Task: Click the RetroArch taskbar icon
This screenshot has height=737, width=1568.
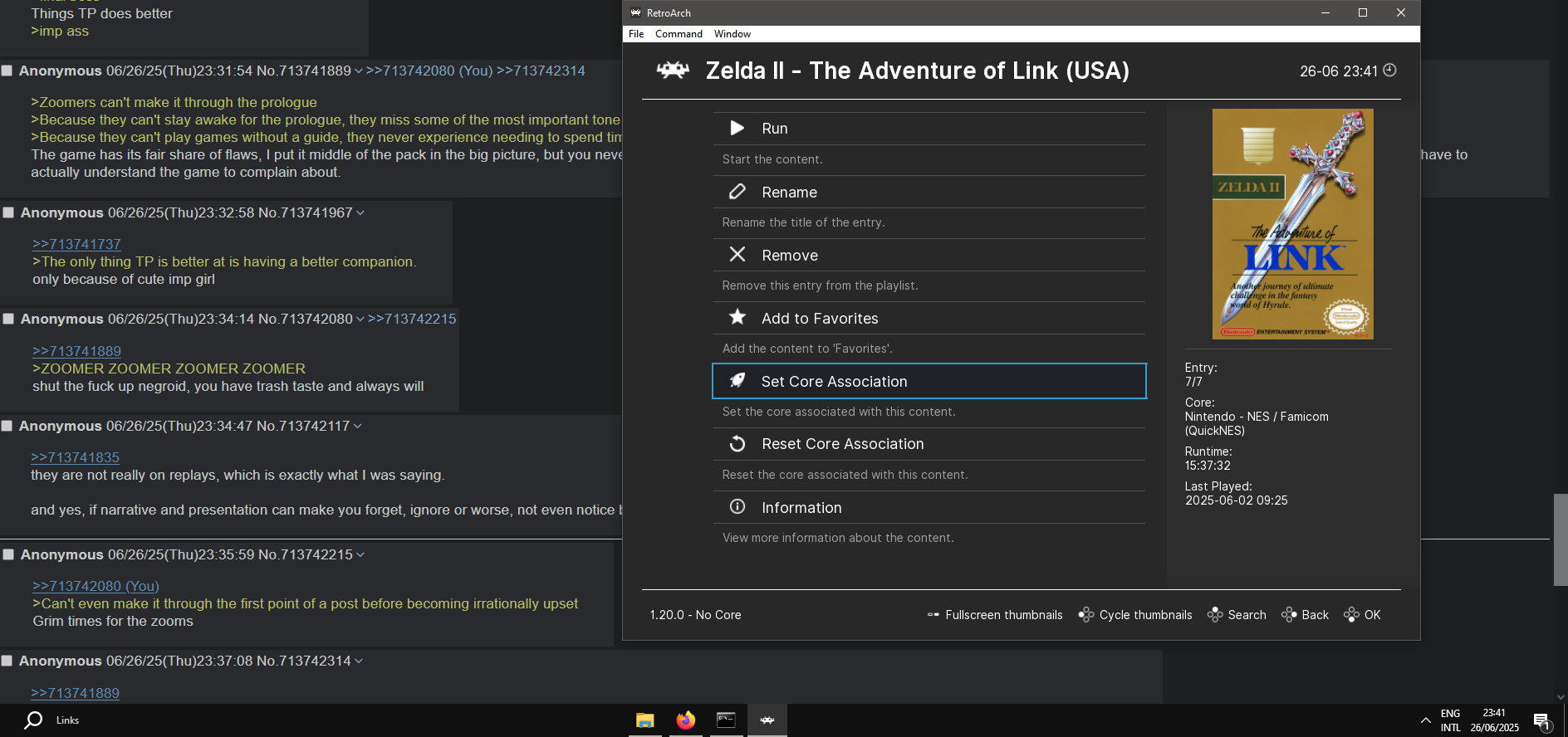Action: (767, 720)
